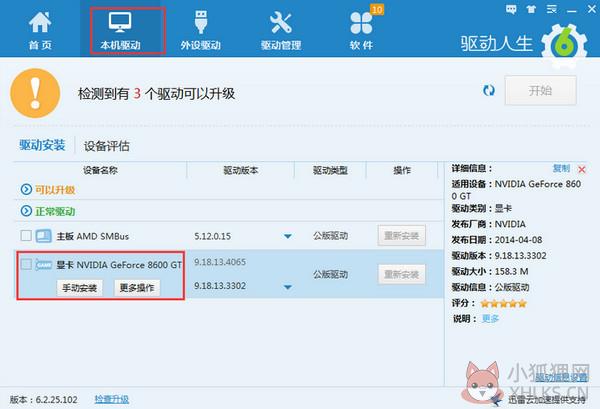Image resolution: width=600 pixels, height=409 pixels.
Task: Click the 版本：6.2.25.102 status text
Action: click(44, 400)
